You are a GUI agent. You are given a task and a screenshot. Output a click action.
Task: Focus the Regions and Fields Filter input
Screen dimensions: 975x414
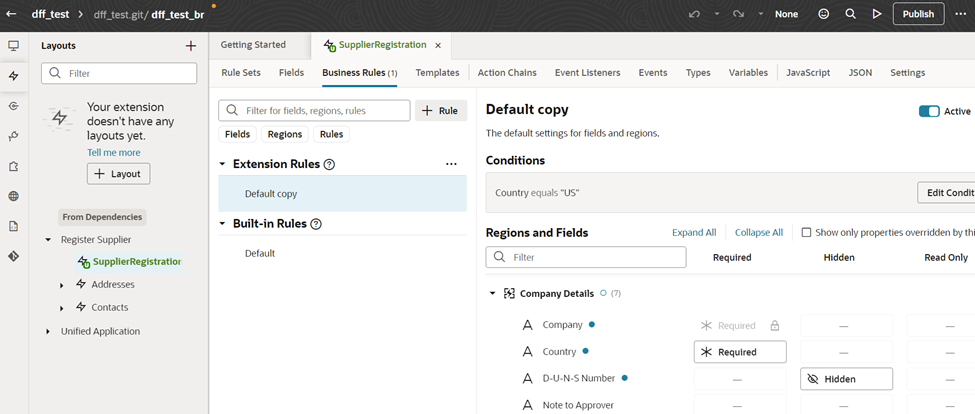[586, 257]
